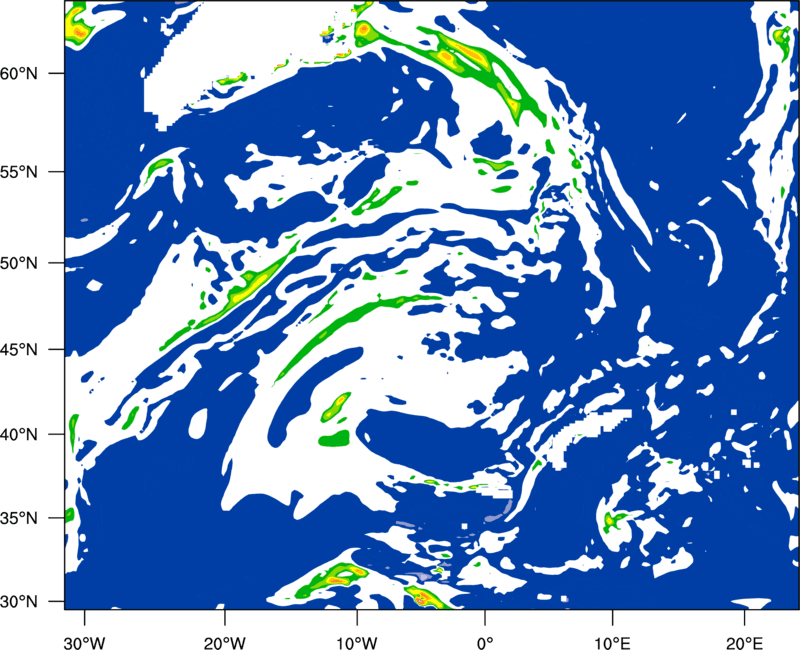Click the 35°N latitude label
Viewport: 800px width, 650px height.
pos(19,518)
